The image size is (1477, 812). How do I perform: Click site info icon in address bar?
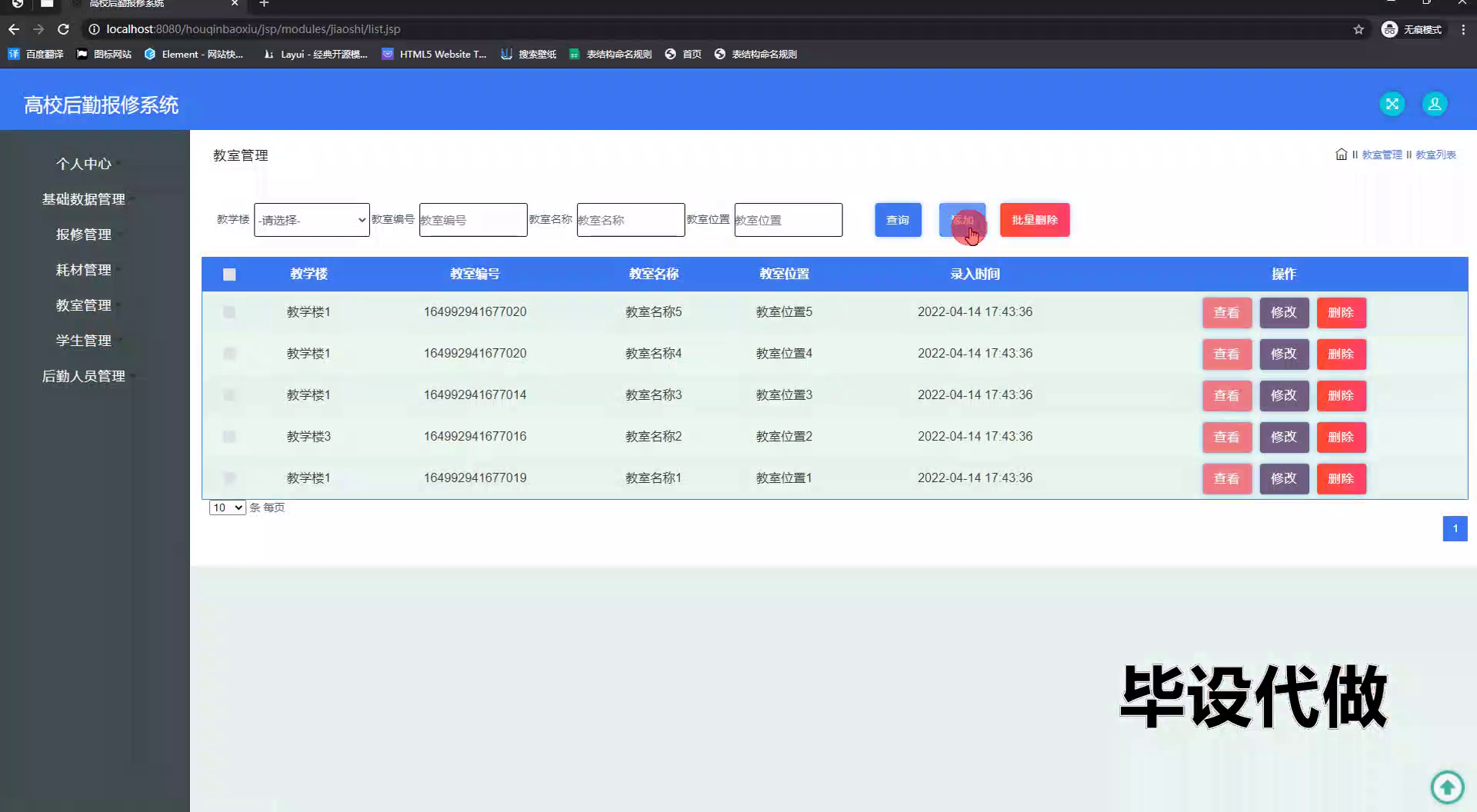94,29
